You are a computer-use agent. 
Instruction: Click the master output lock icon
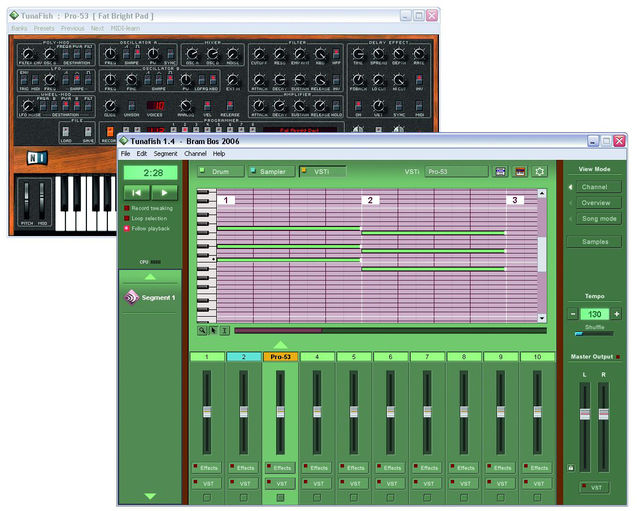point(571,468)
